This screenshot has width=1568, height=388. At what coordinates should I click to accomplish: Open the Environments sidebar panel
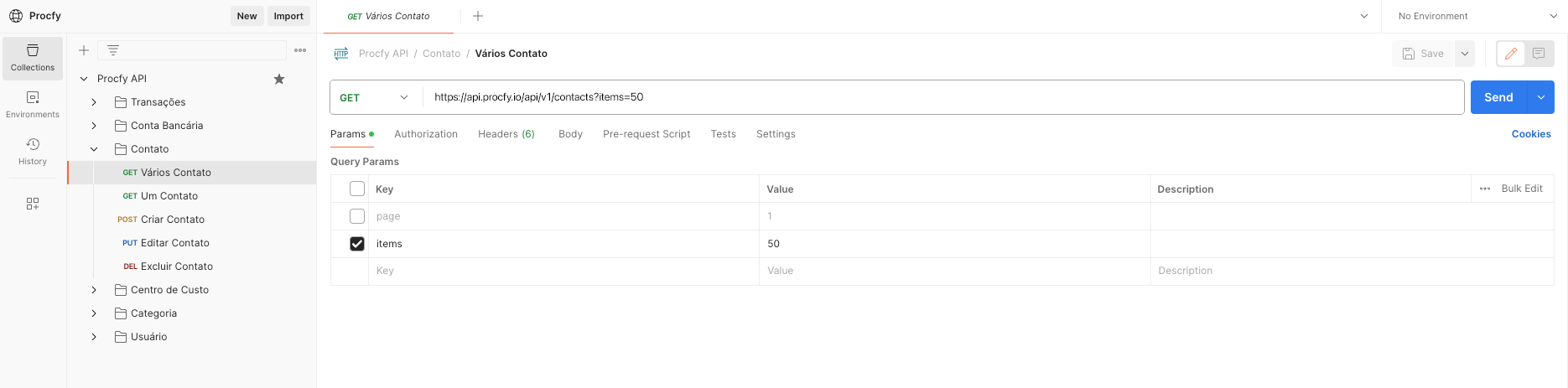(x=33, y=105)
